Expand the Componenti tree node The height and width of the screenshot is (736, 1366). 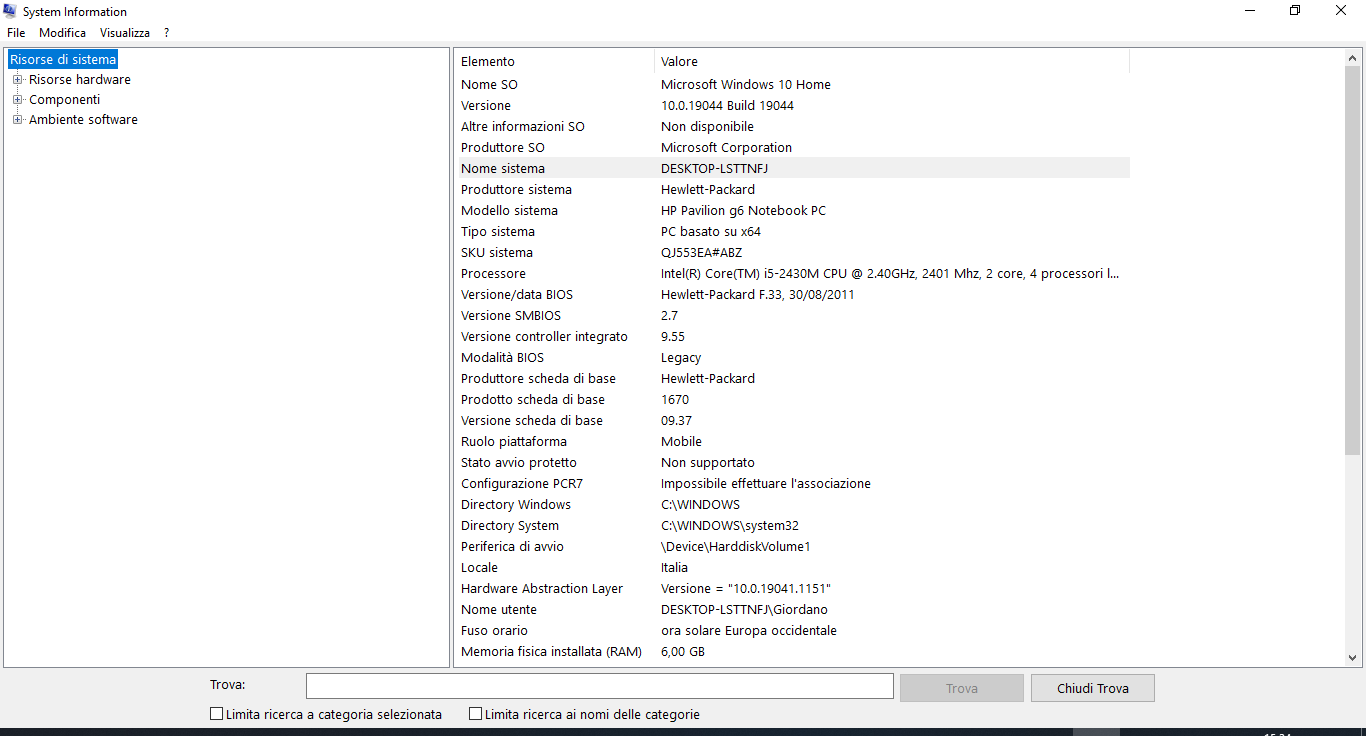click(x=17, y=99)
